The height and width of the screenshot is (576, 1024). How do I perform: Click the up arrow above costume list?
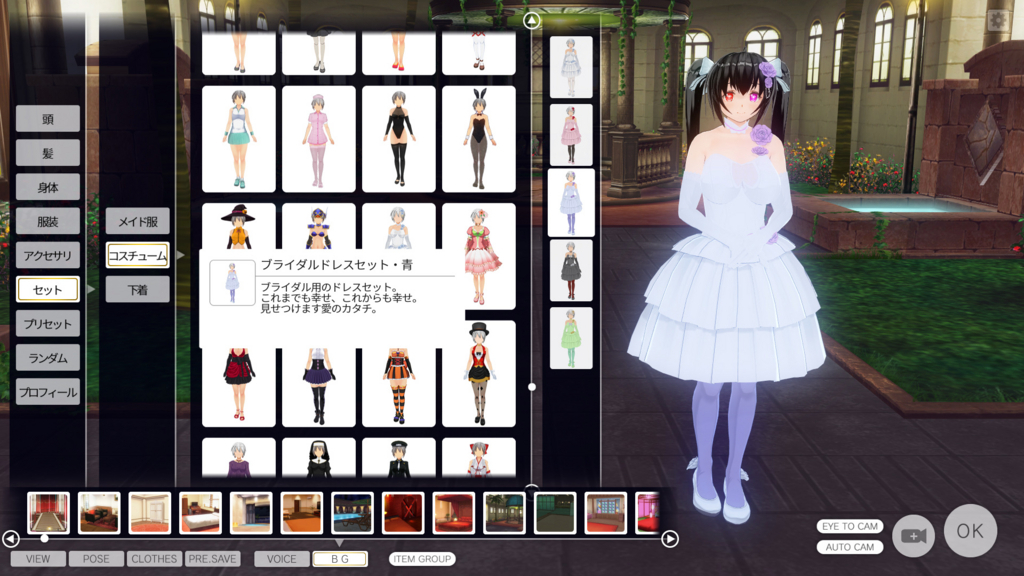(x=532, y=21)
